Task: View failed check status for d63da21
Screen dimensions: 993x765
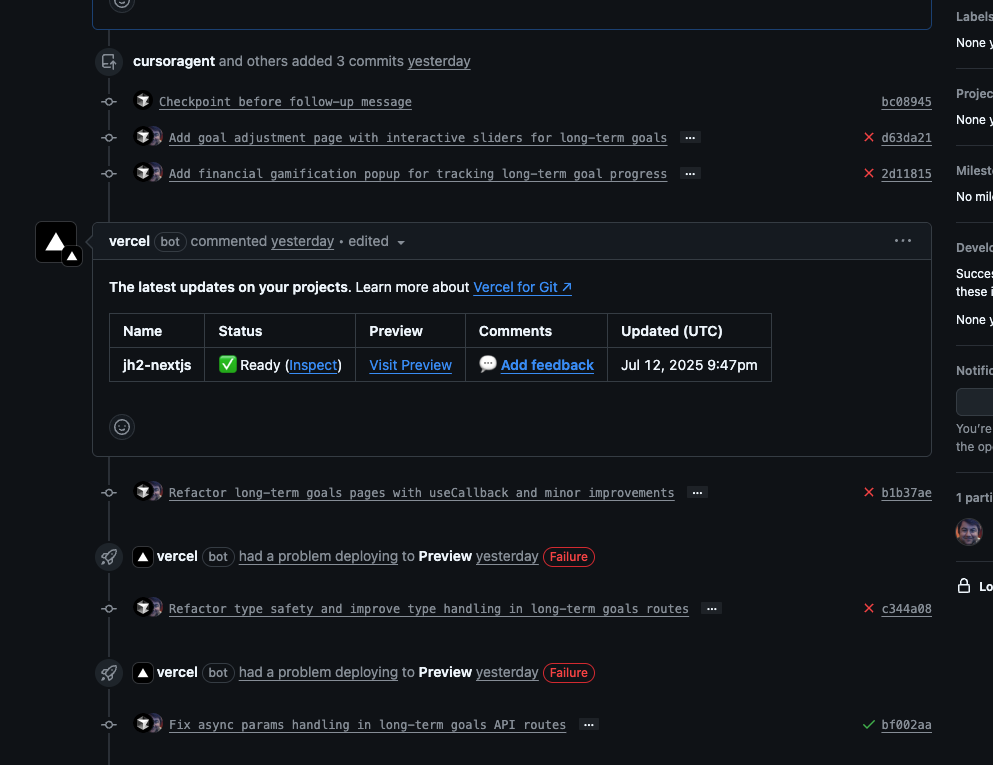Action: tap(869, 137)
